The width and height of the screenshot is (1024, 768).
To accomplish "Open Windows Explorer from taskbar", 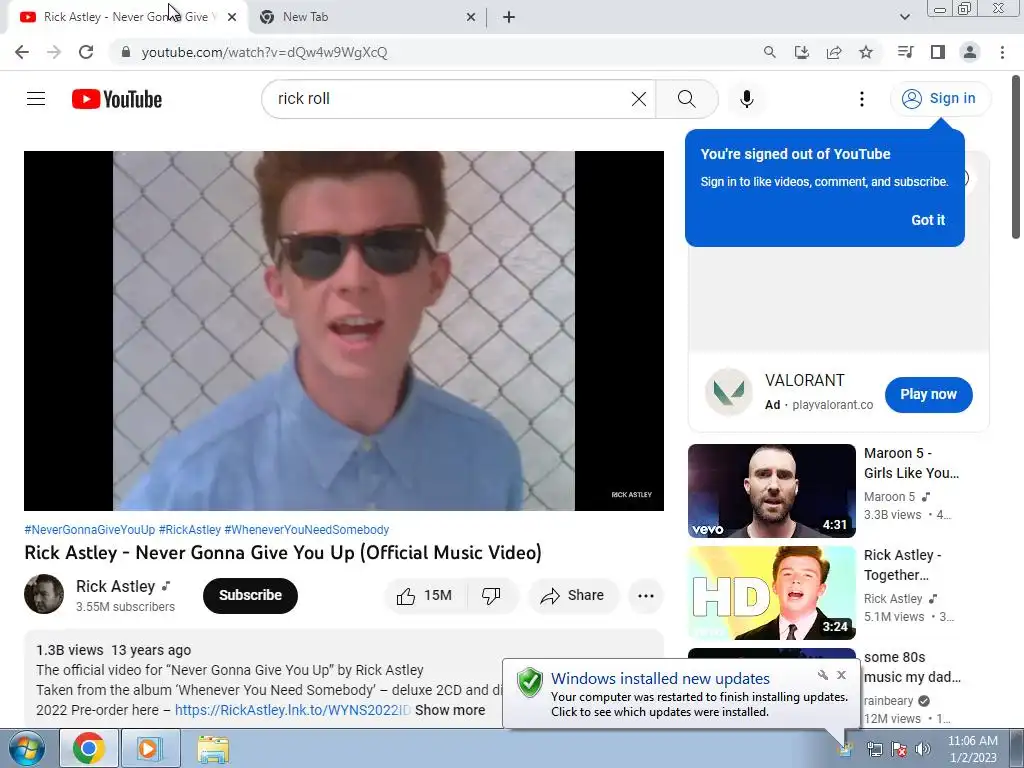I will [213, 748].
